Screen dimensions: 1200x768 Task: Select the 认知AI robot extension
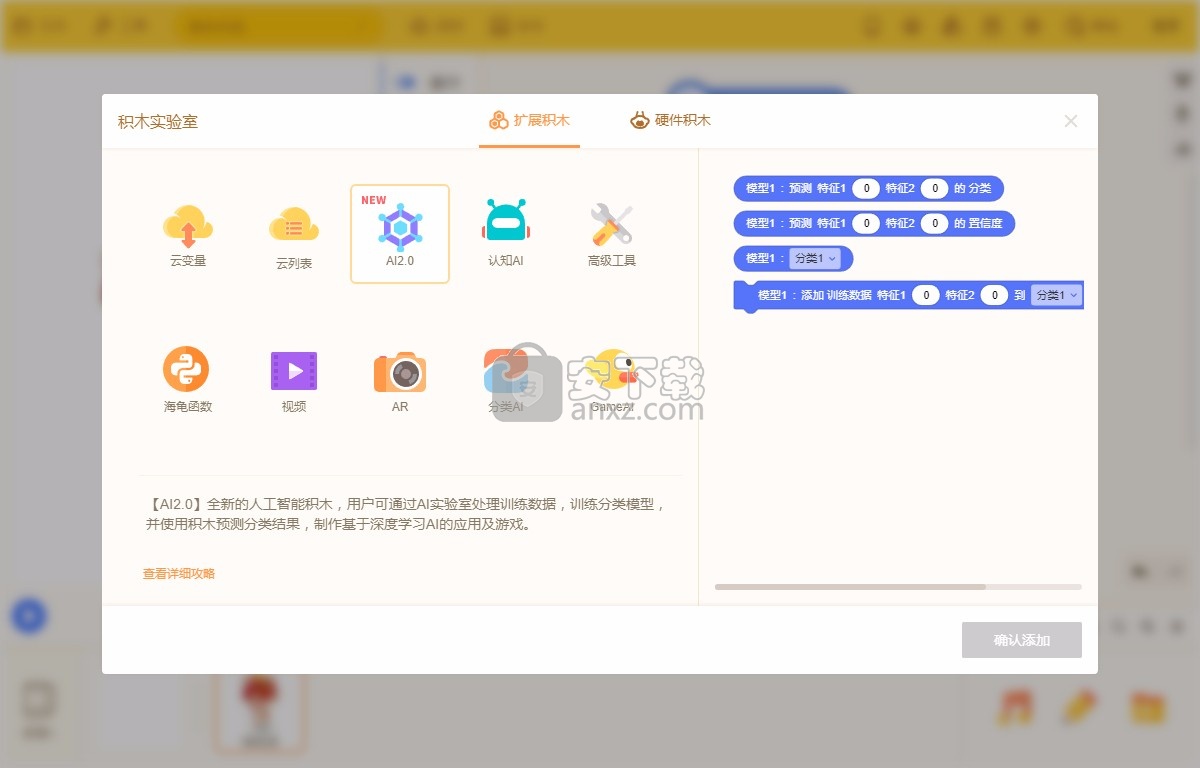pyautogui.click(x=506, y=235)
